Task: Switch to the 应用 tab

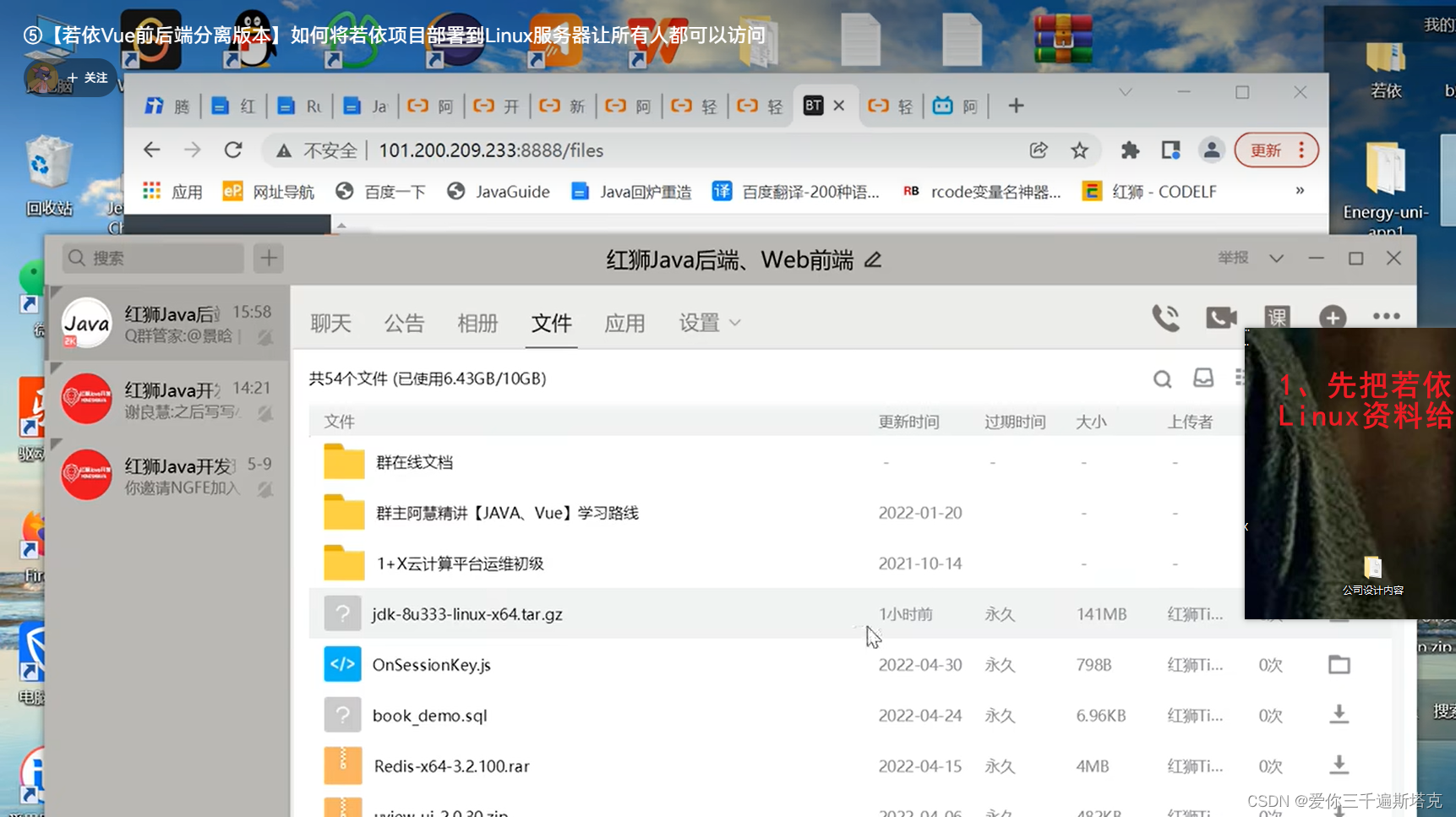Action: click(x=624, y=323)
